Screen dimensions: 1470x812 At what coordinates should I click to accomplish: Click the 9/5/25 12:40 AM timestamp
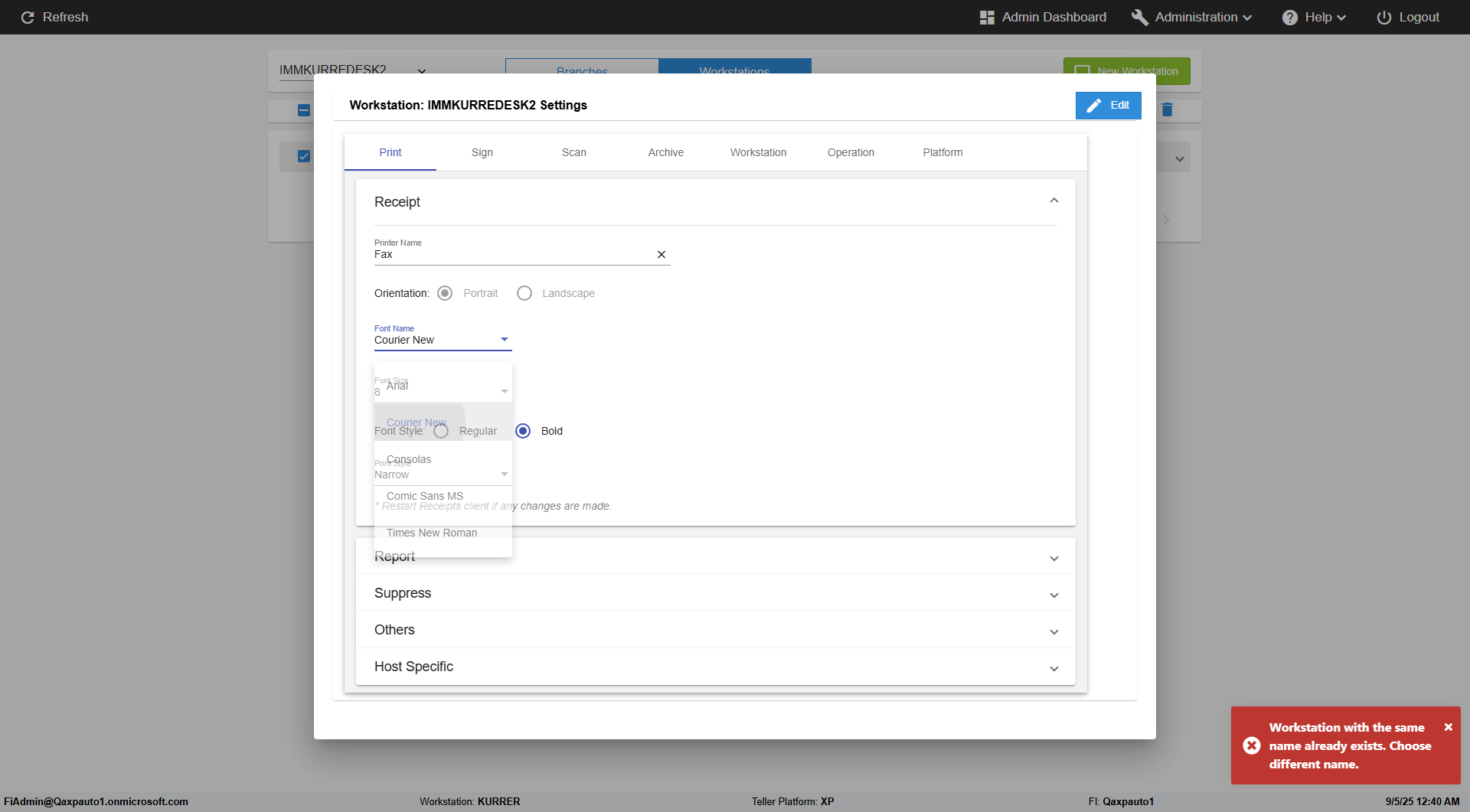click(x=1423, y=801)
